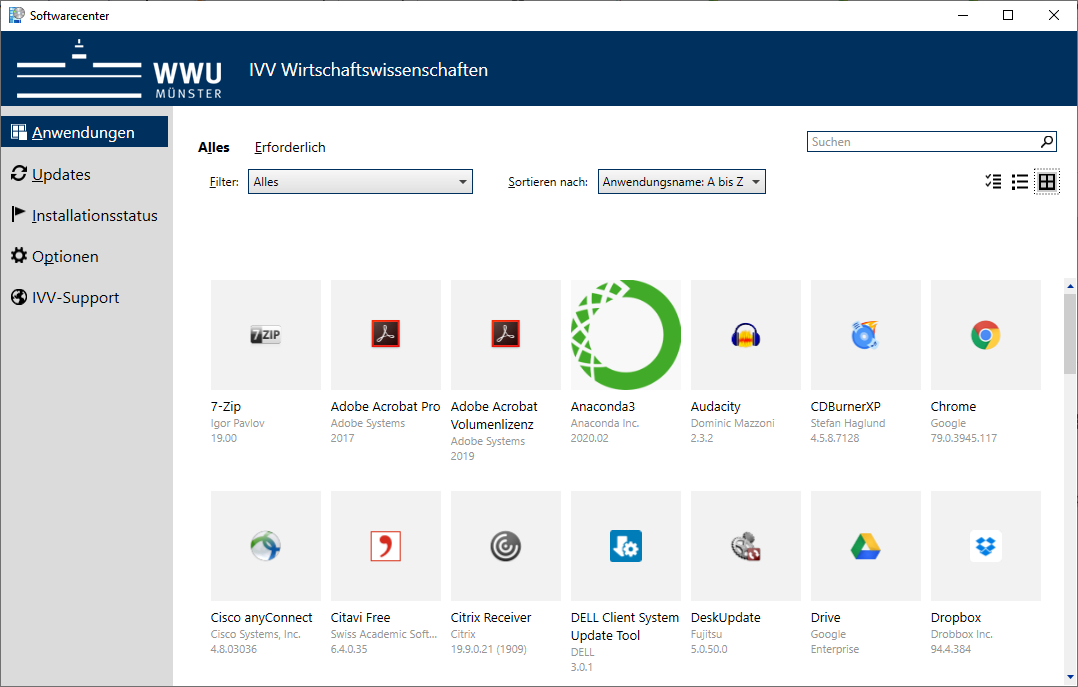The image size is (1078, 687).
Task: Switch to the Erforderlich tab
Action: (290, 147)
